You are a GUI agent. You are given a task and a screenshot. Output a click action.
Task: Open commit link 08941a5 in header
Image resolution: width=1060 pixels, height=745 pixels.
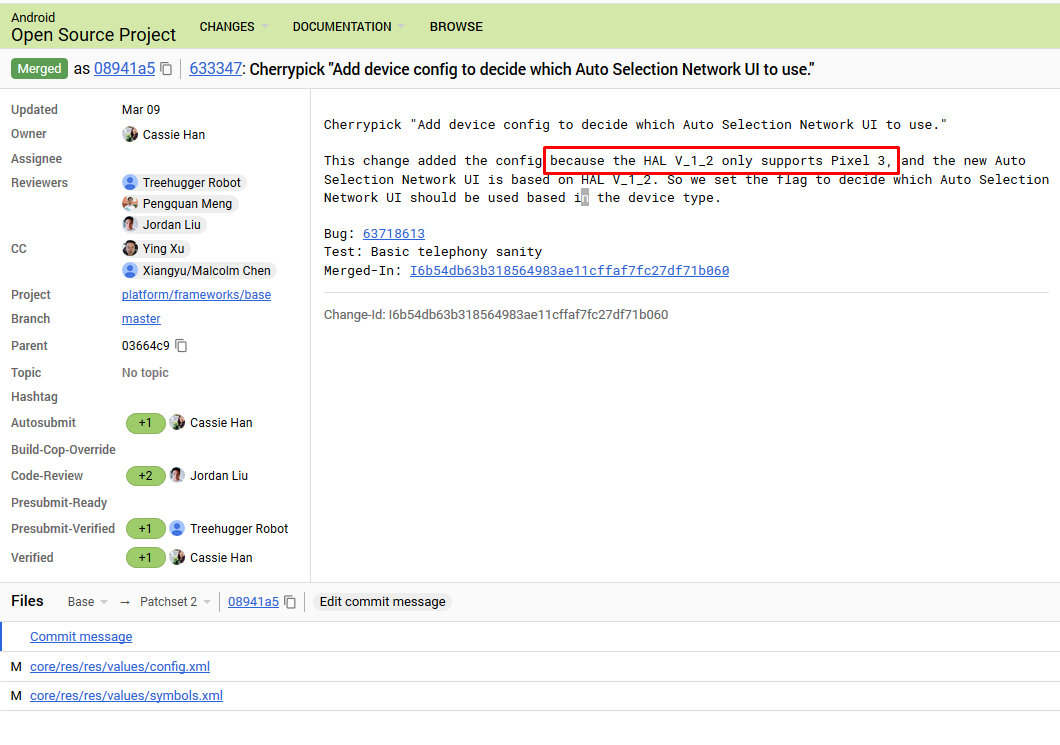point(124,69)
